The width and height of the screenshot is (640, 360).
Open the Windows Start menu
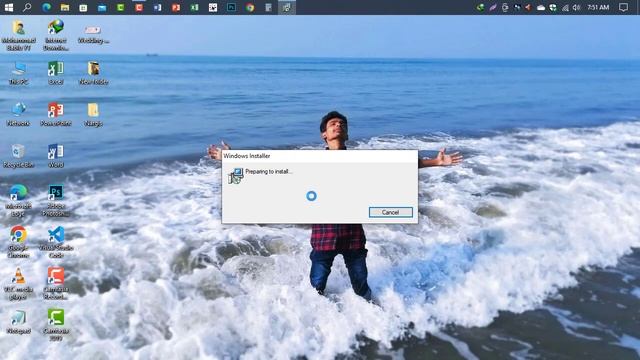coord(9,7)
